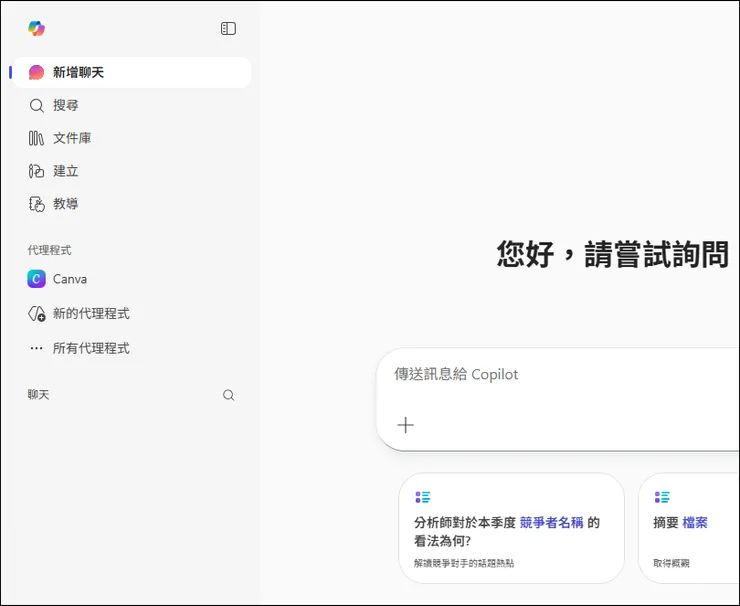Open 文件庫 library page
Image resolution: width=740 pixels, height=606 pixels.
click(x=133, y=138)
